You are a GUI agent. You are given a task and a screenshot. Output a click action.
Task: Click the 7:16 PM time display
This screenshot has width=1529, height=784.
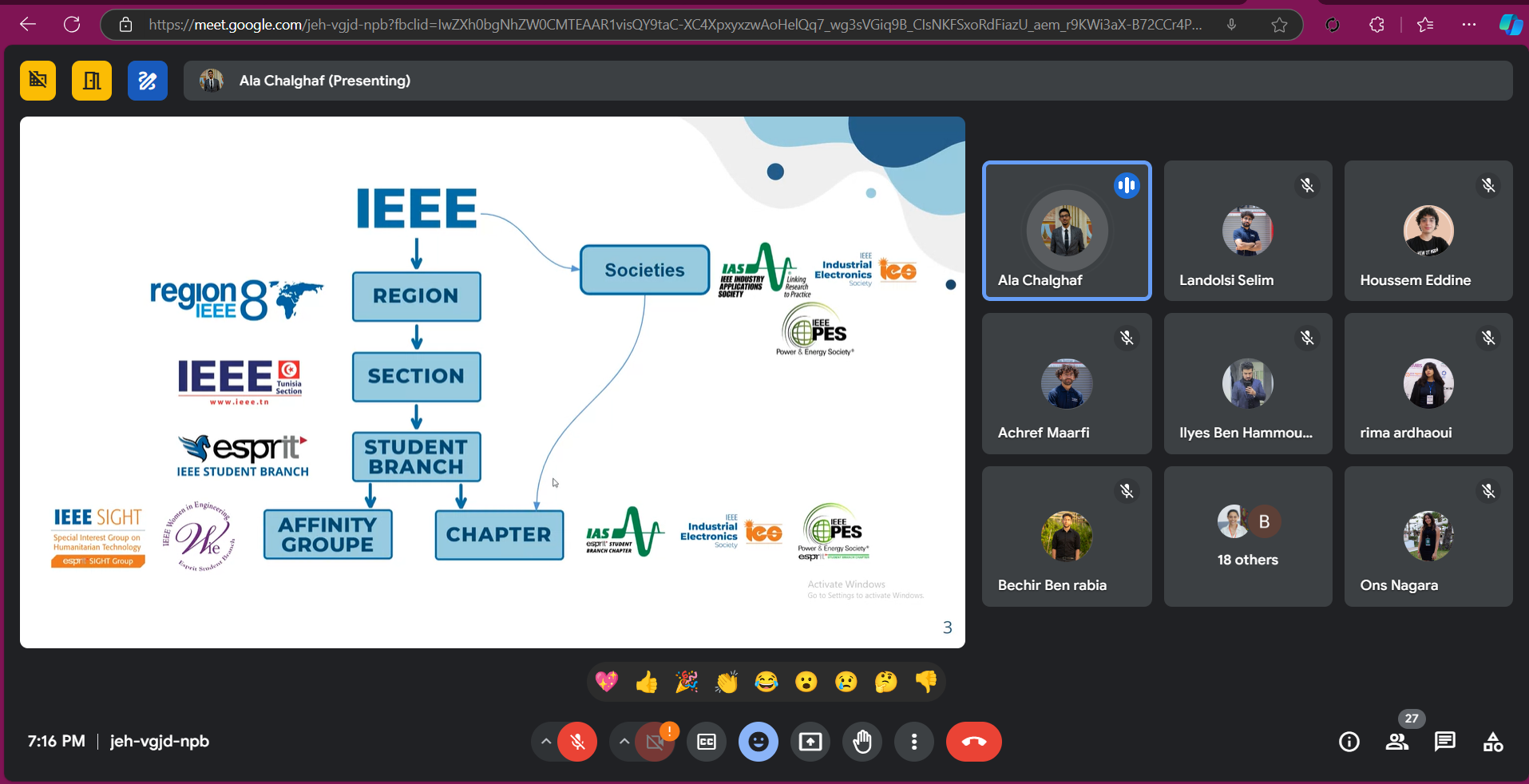pyautogui.click(x=56, y=741)
